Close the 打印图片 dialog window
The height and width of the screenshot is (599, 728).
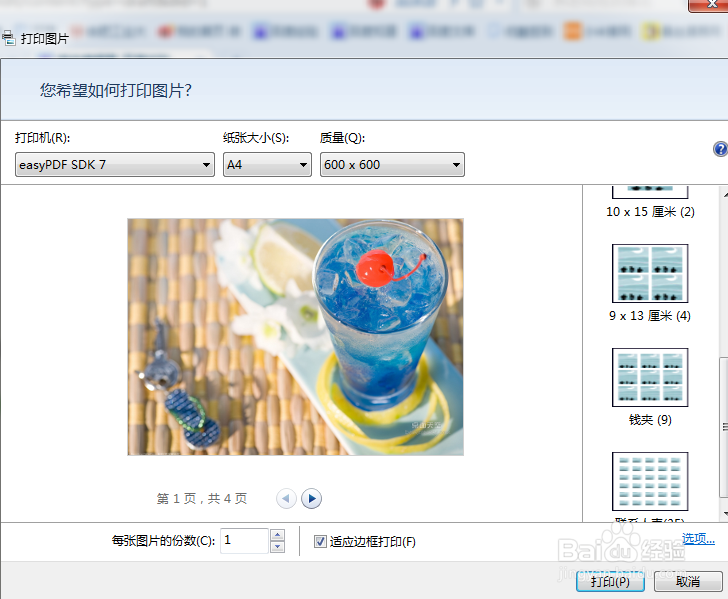710,5
